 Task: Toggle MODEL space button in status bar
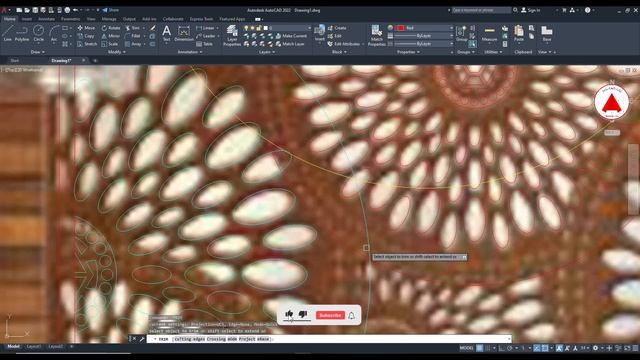click(467, 348)
